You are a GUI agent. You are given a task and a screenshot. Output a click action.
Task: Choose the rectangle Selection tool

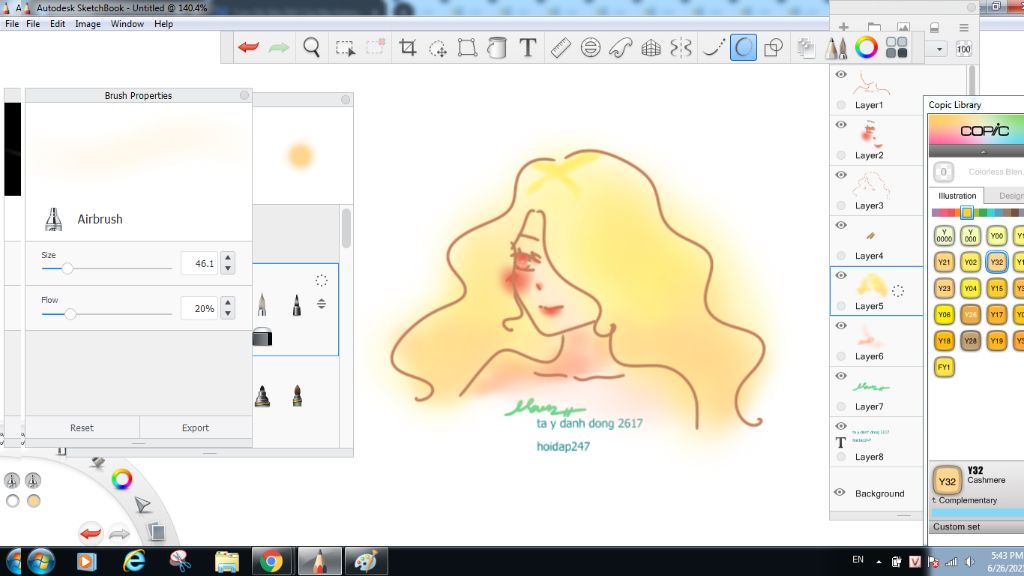[345, 48]
